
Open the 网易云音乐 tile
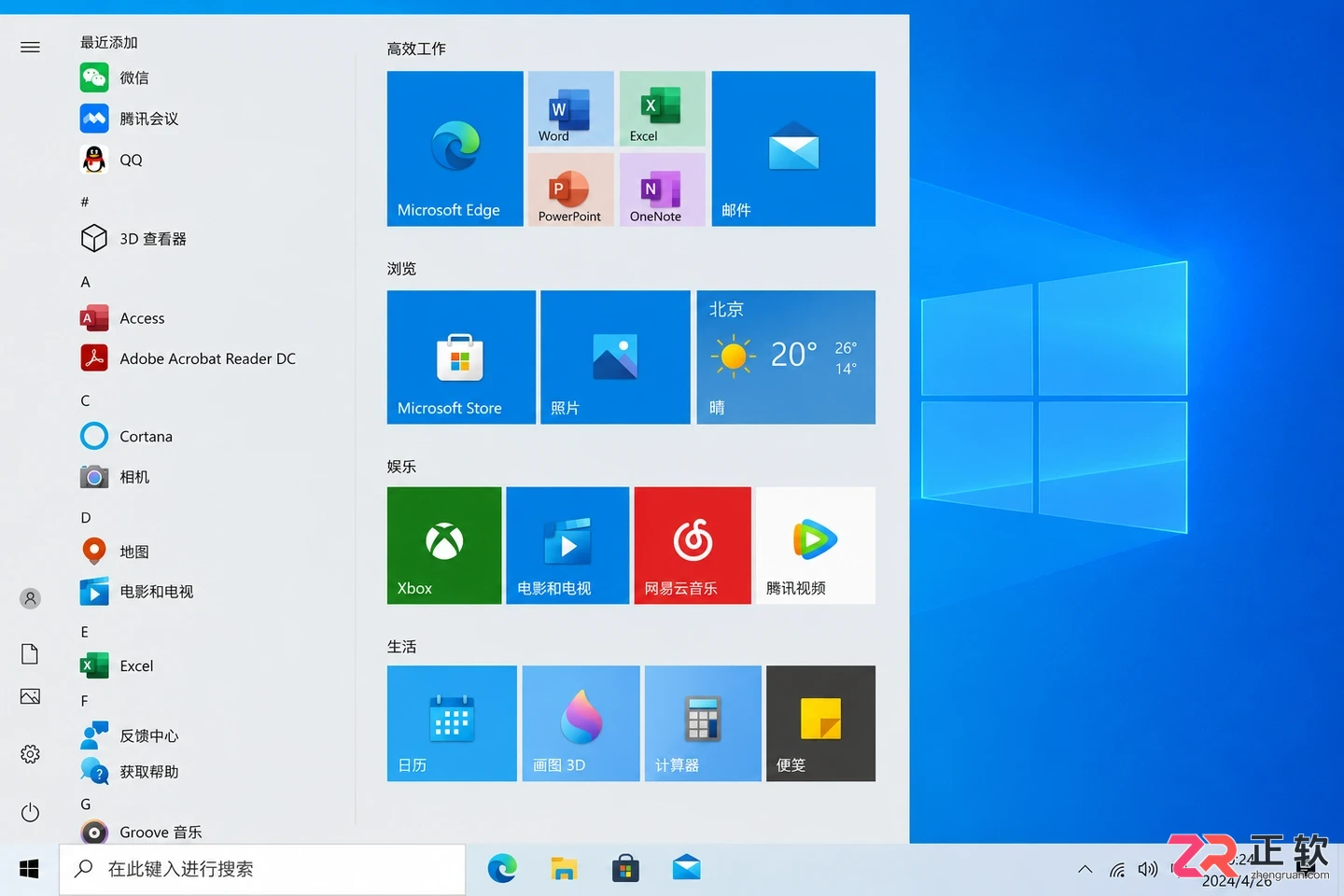click(x=693, y=545)
